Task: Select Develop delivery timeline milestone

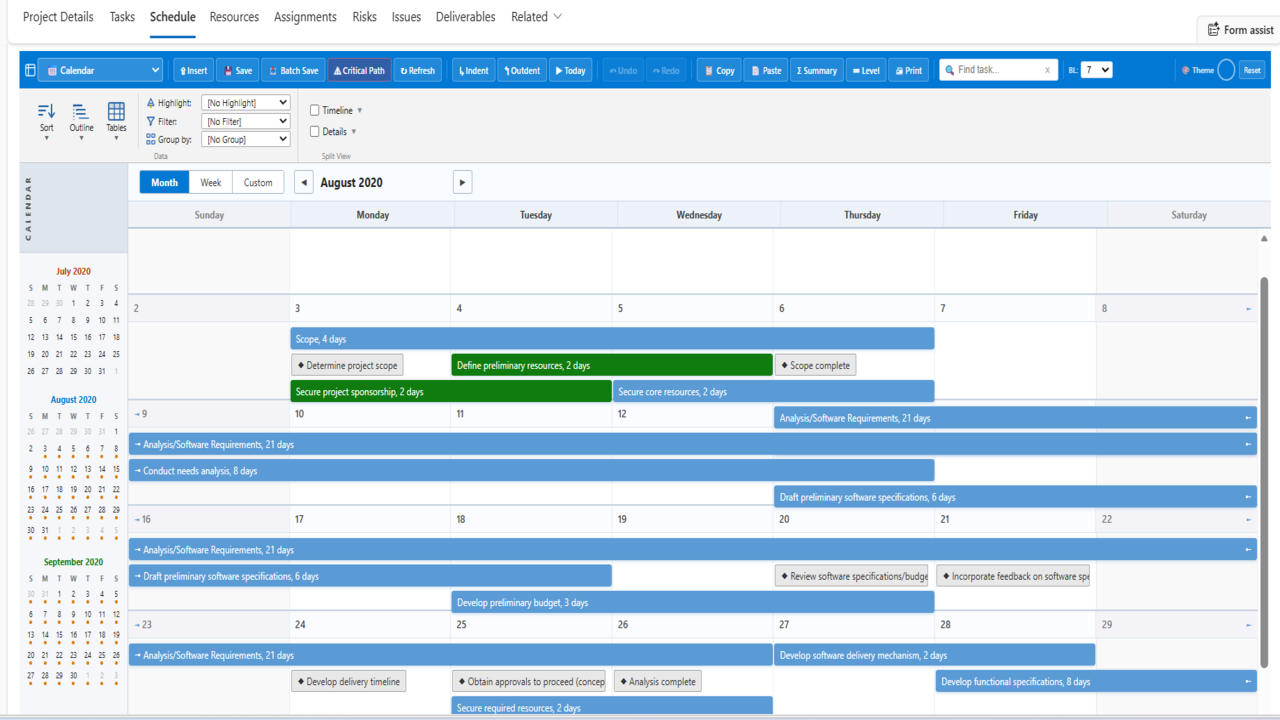Action: coord(349,682)
